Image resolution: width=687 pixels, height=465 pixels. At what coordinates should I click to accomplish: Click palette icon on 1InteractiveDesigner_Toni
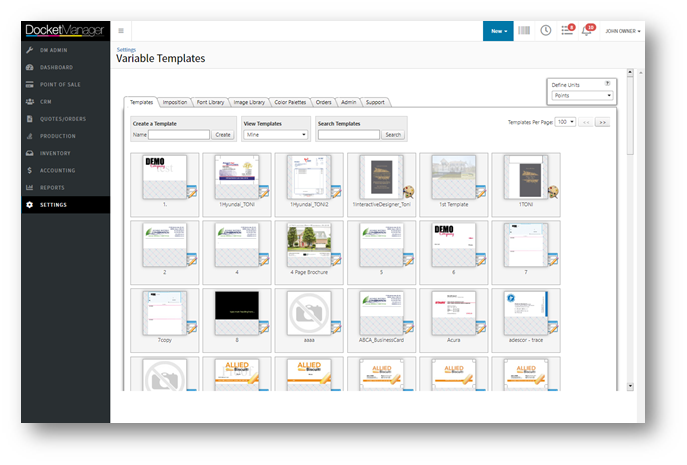click(408, 192)
